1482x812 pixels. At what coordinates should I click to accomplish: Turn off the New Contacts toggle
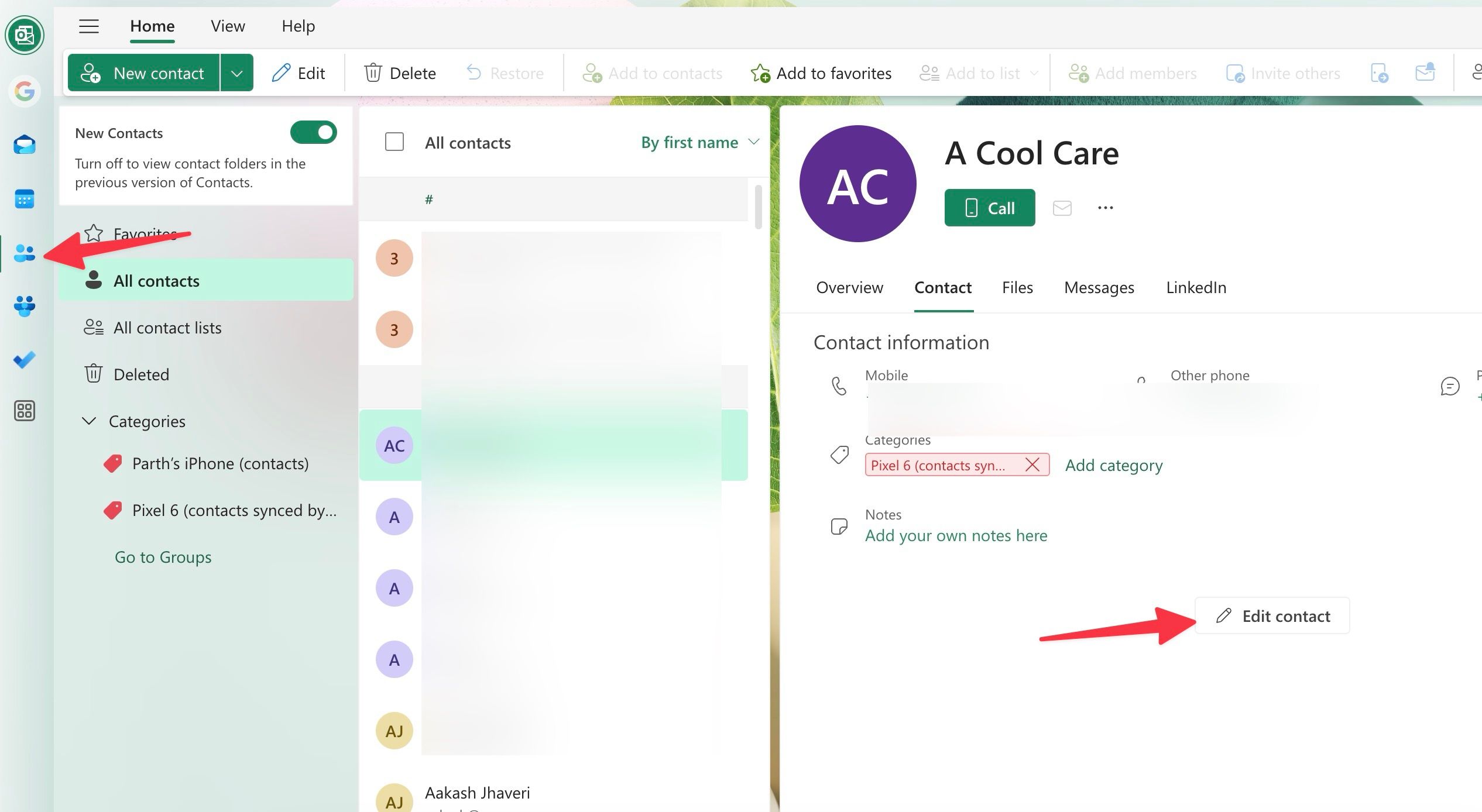(314, 133)
